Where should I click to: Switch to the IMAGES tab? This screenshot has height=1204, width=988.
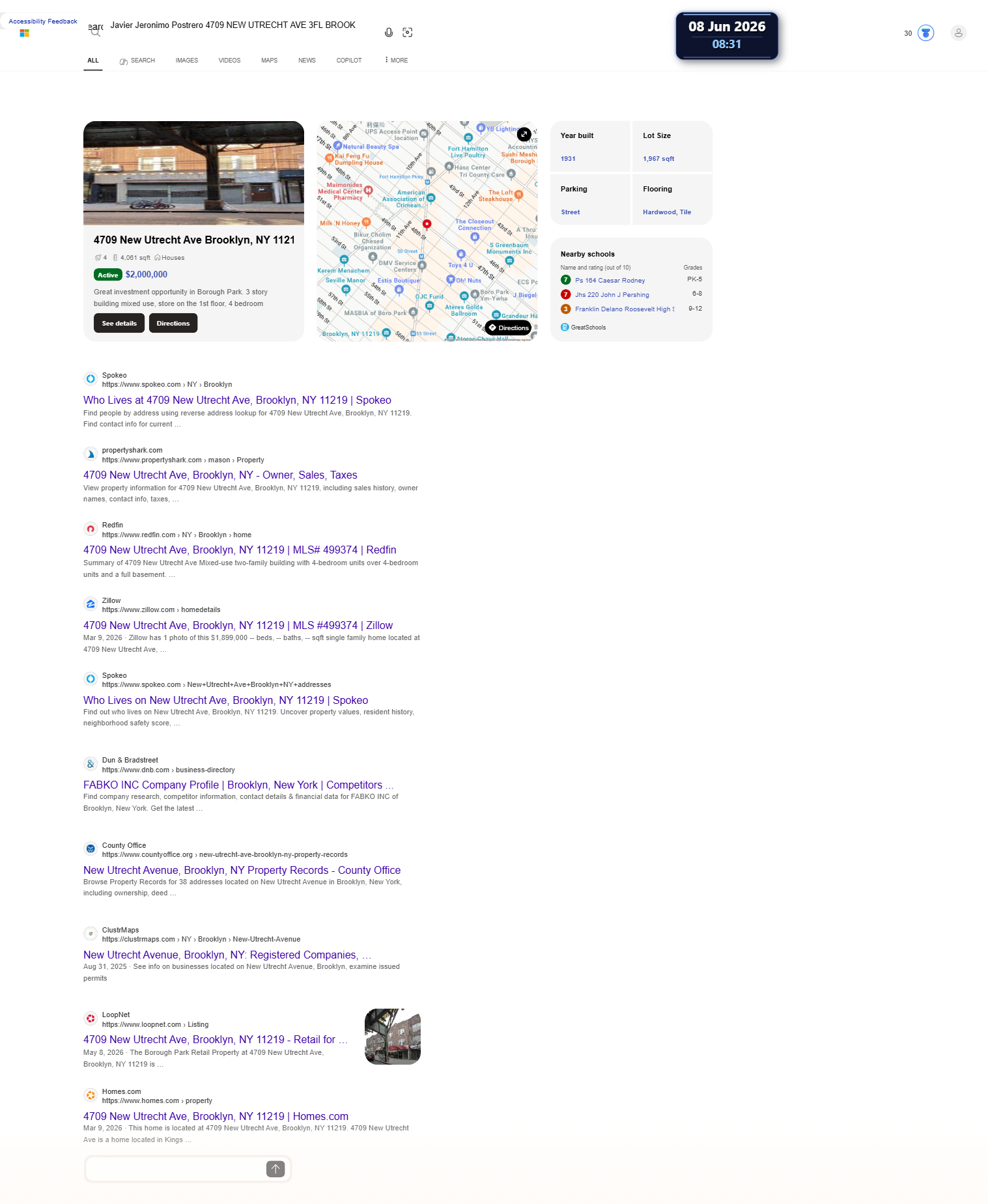coord(187,61)
